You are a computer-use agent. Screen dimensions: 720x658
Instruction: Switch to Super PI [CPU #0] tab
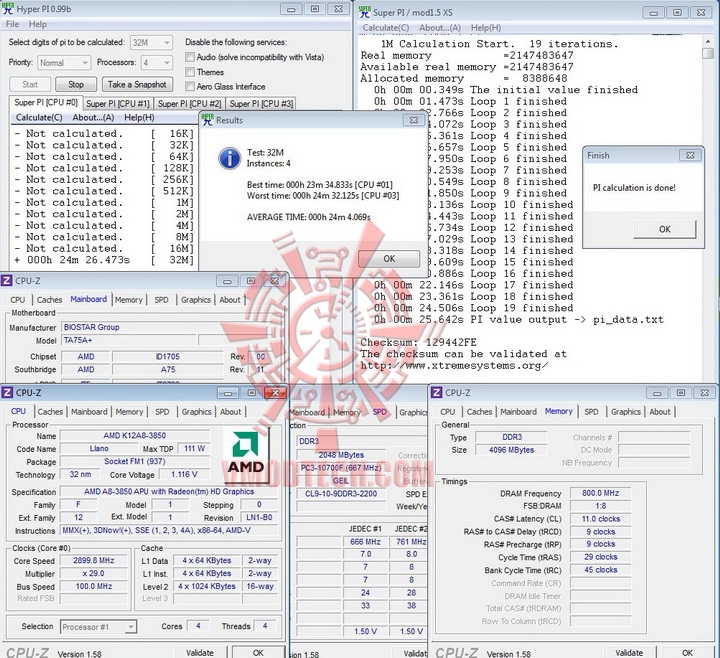(x=45, y=102)
